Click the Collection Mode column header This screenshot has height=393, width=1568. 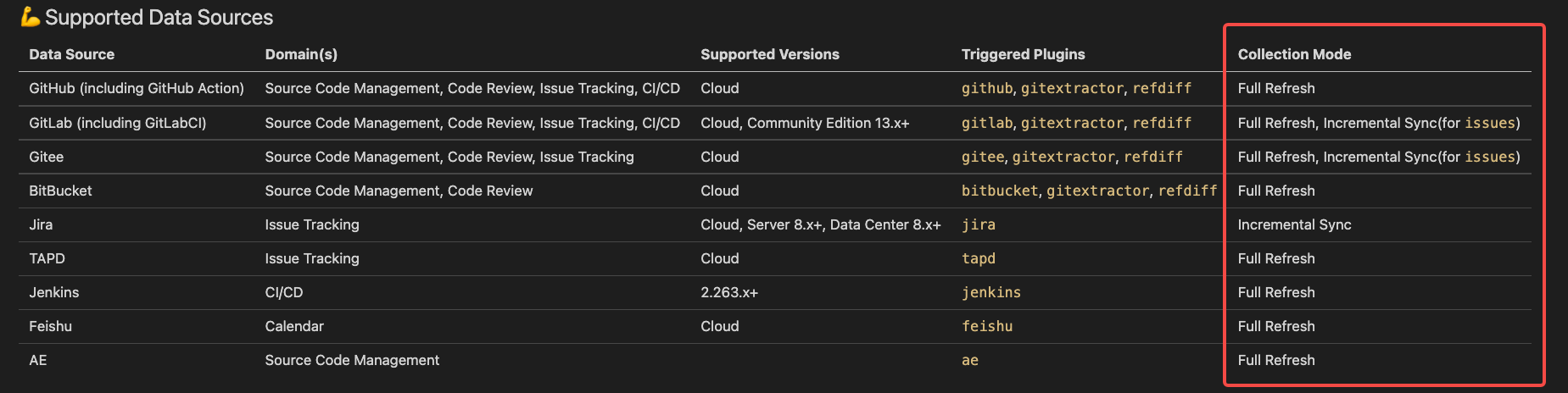click(x=1294, y=54)
